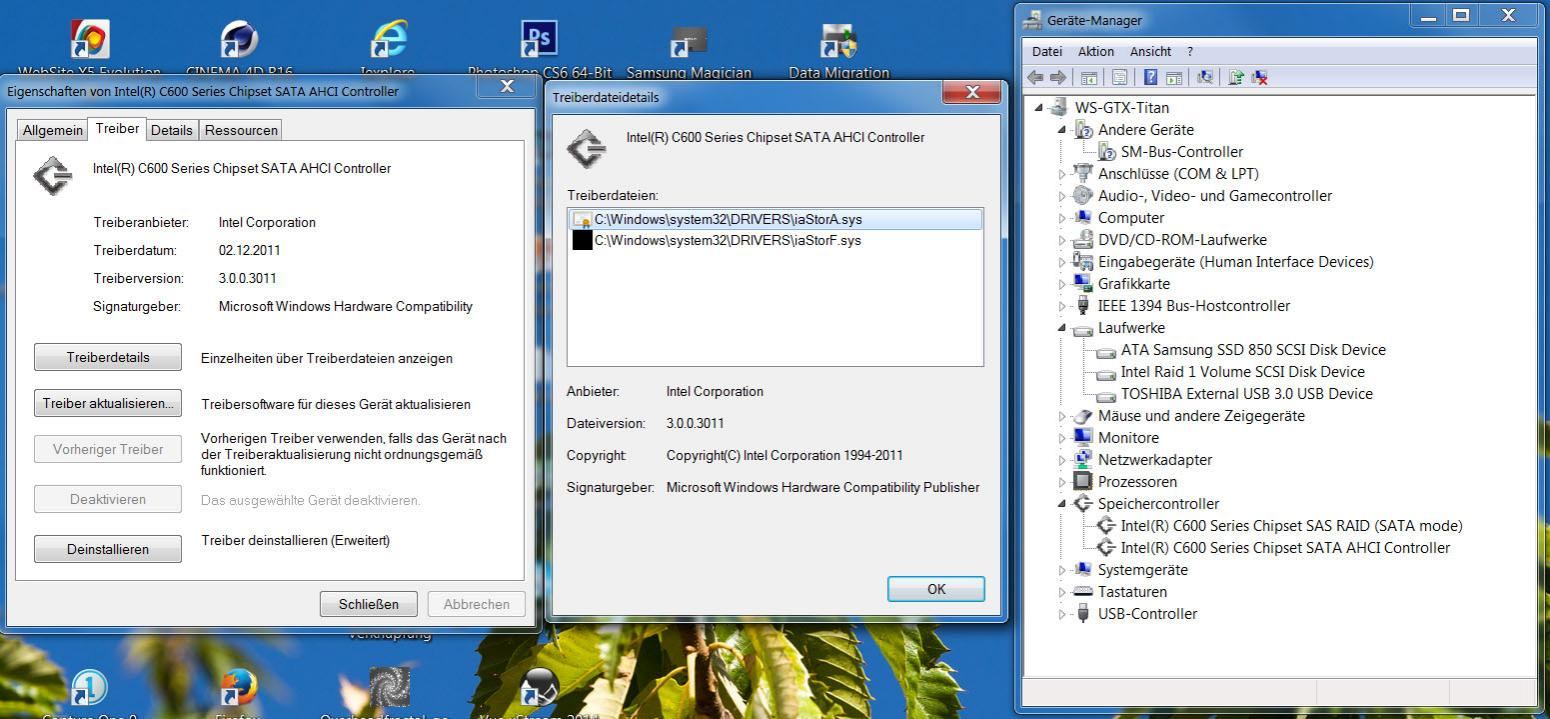The height and width of the screenshot is (719, 1550).
Task: Expand the IEEE 1394 Bus-Hostcontroller node
Action: coord(1063,306)
